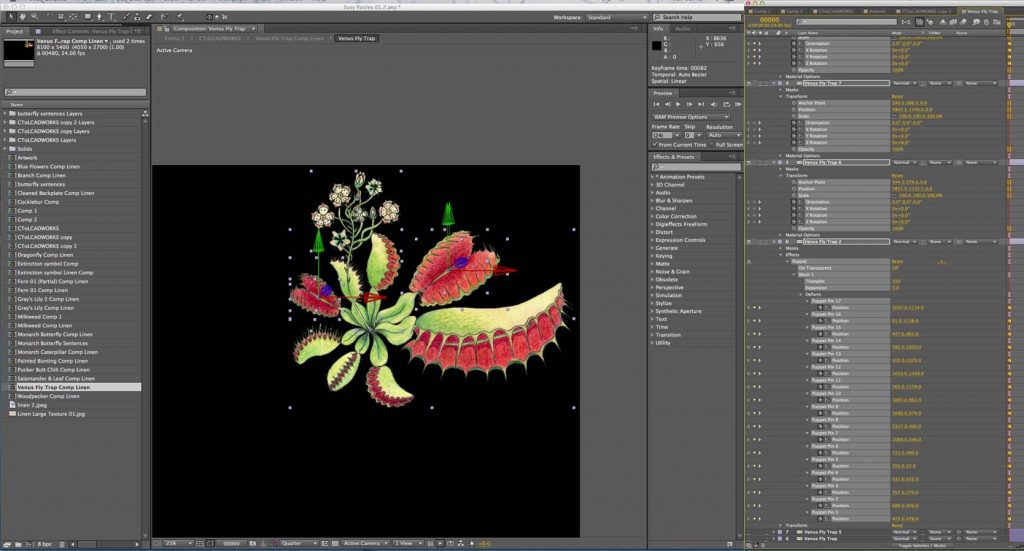Switch to Effect Controls tab
The image size is (1024, 551).
(91, 31)
